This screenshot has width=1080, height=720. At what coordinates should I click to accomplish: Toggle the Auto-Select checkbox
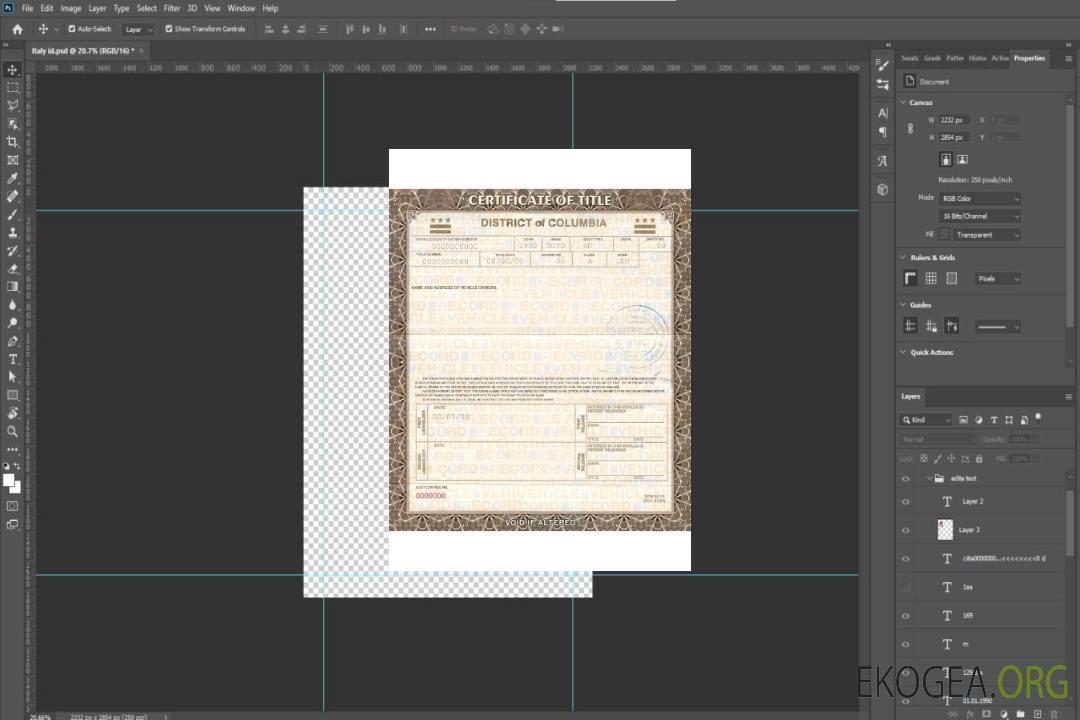point(70,29)
